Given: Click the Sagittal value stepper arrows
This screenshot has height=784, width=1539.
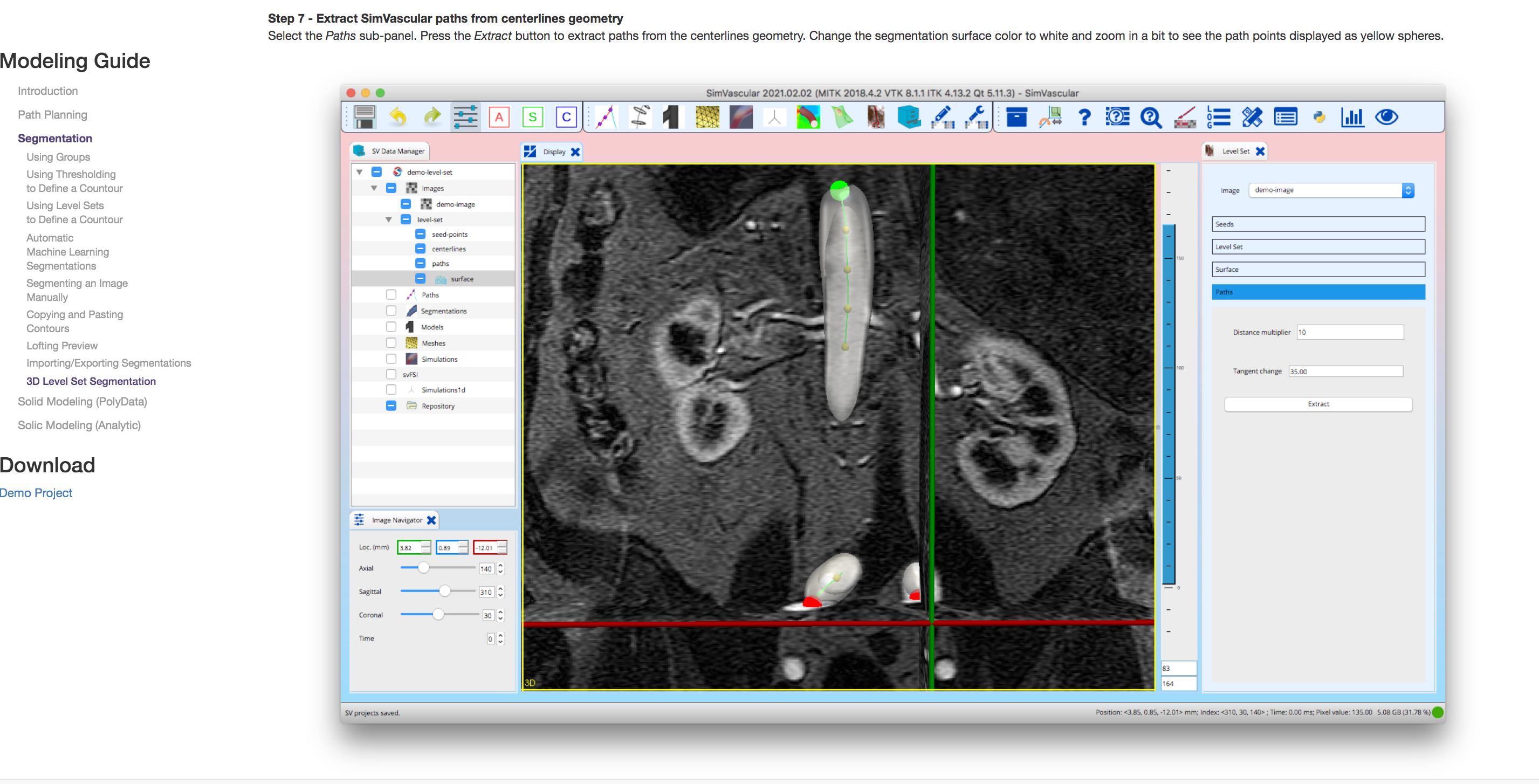Looking at the screenshot, I should [500, 592].
